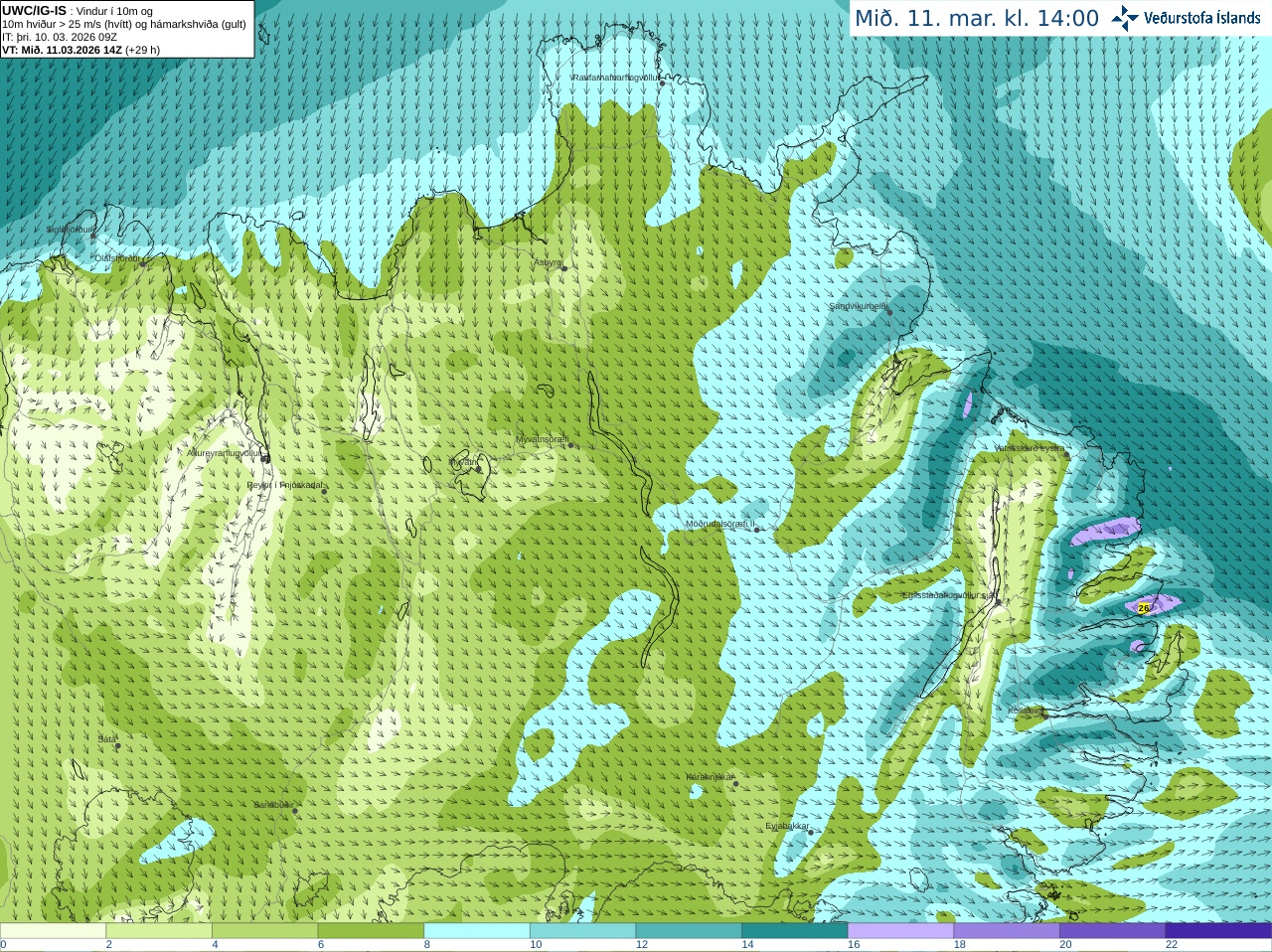1272x952 pixels.
Task: Click the forecast time 'Mið. 11. mar. kl. 14:00'
Action: [977, 18]
